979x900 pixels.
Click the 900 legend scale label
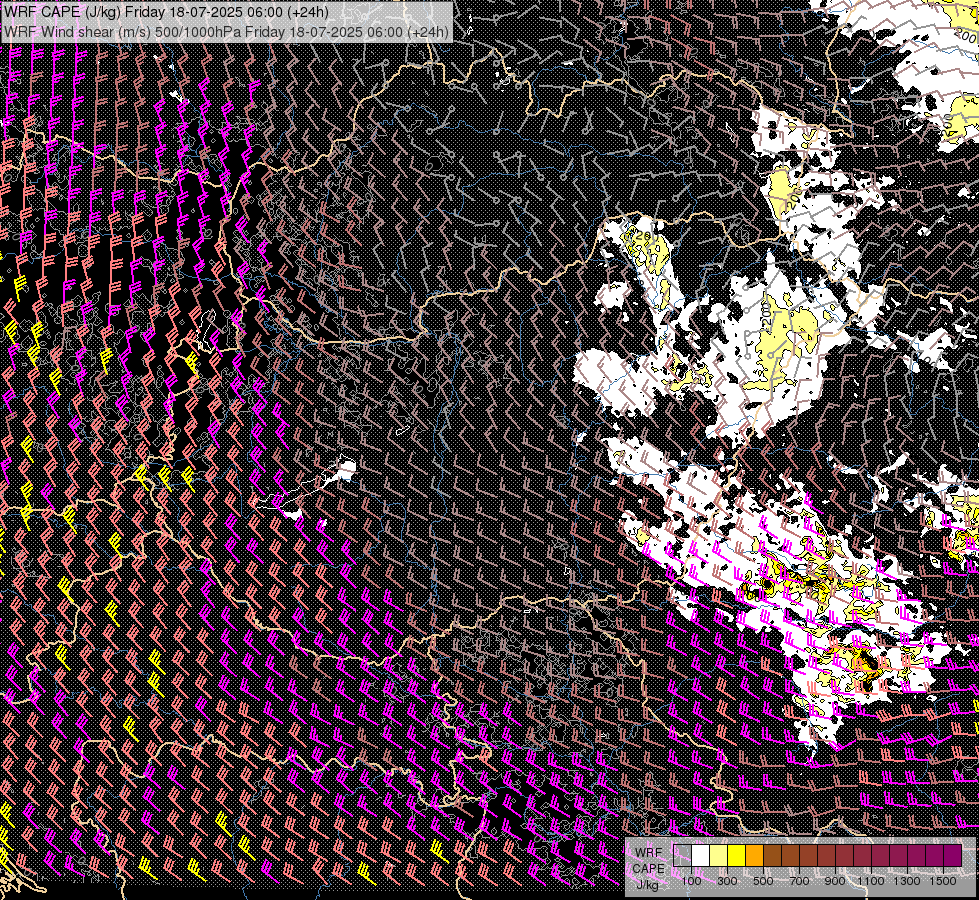(835, 881)
